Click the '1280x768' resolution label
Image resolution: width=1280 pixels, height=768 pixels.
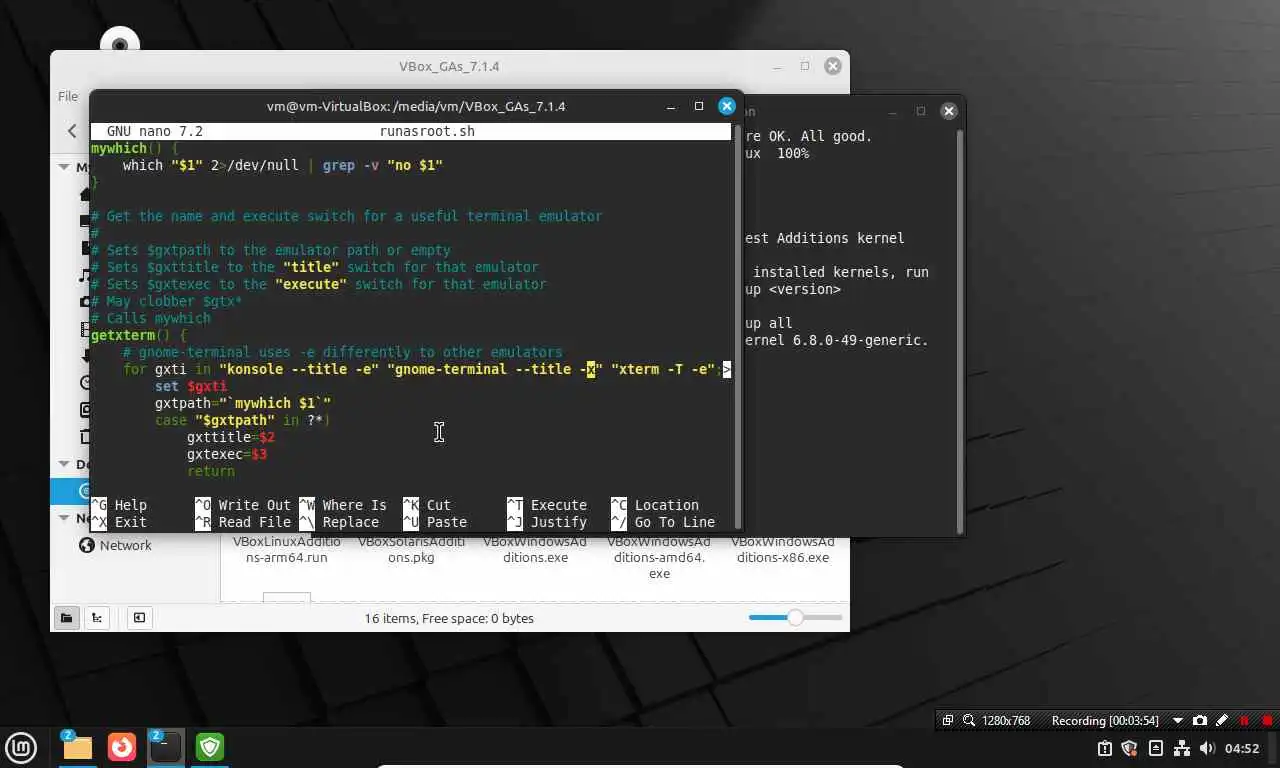coord(1006,720)
